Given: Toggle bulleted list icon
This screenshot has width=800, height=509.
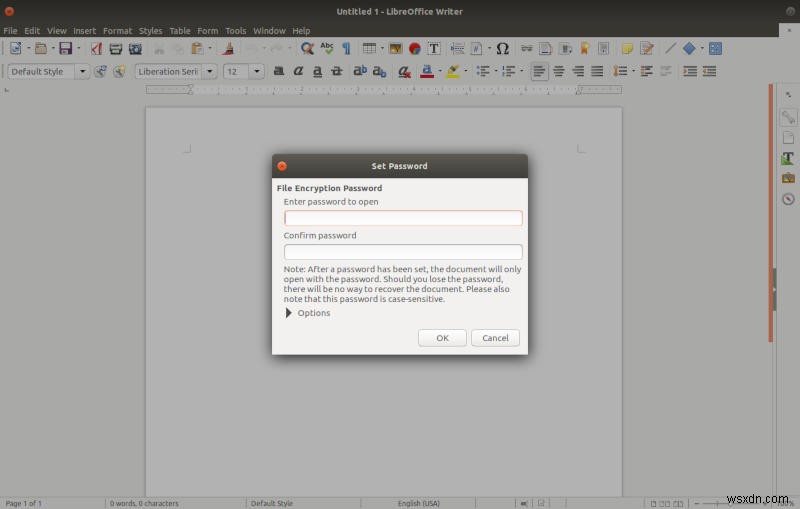Looking at the screenshot, I should coord(483,71).
